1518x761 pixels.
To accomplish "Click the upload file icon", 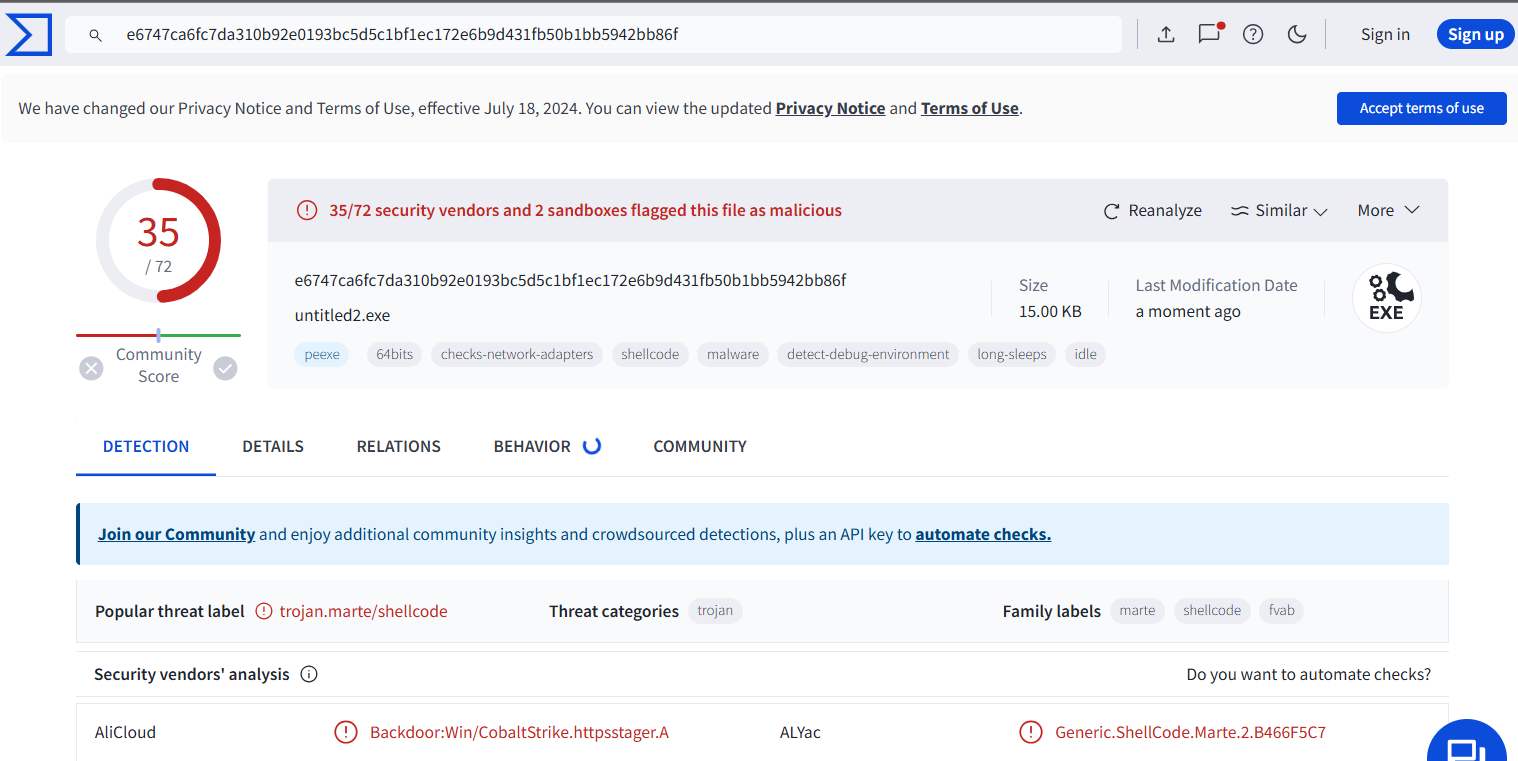I will [1166, 35].
